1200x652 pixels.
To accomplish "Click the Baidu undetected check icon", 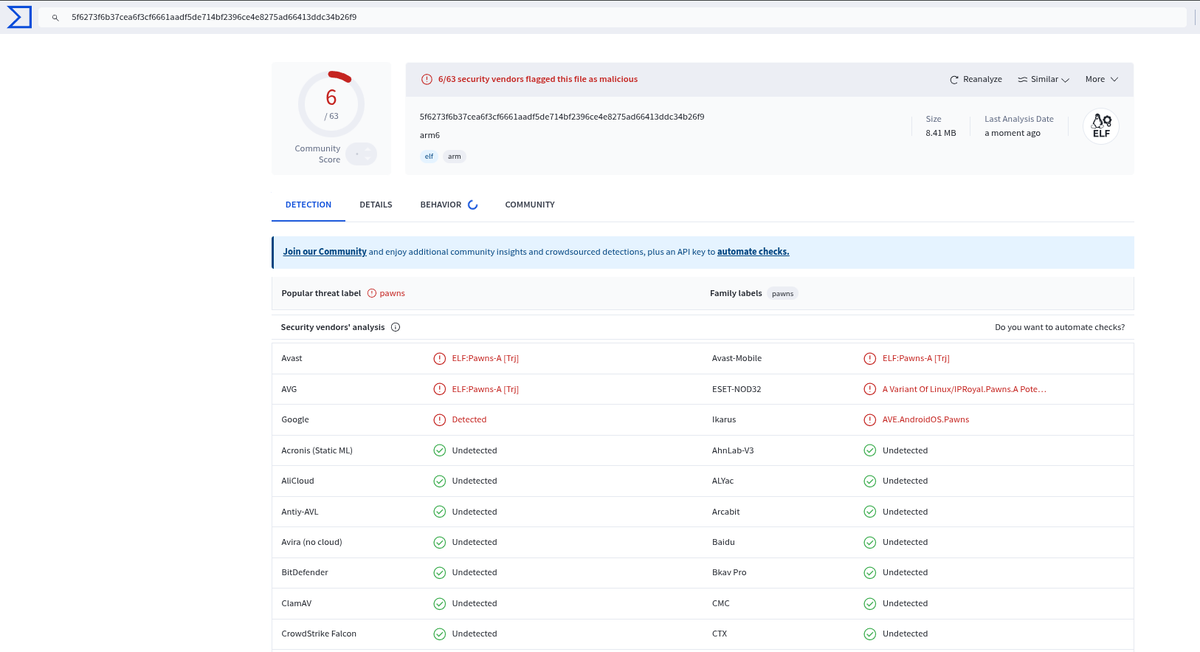I will [870, 542].
